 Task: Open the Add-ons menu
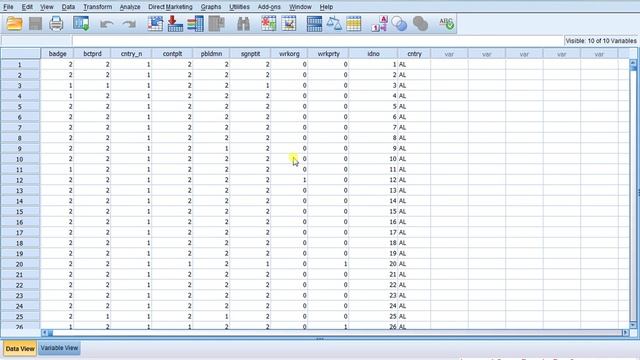pyautogui.click(x=269, y=7)
